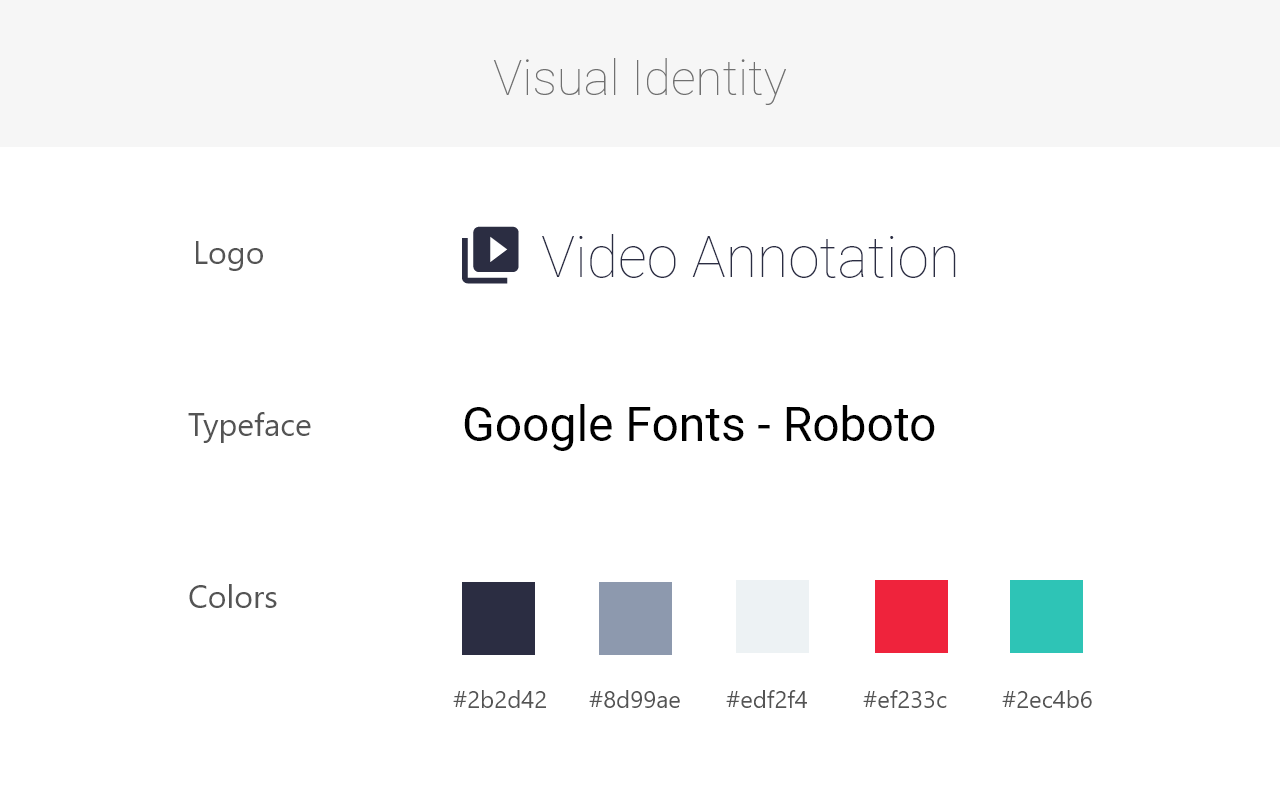Click the '#2ec4b6' hex code text
Screen dimensions: 1280x800
pyautogui.click(x=1047, y=700)
